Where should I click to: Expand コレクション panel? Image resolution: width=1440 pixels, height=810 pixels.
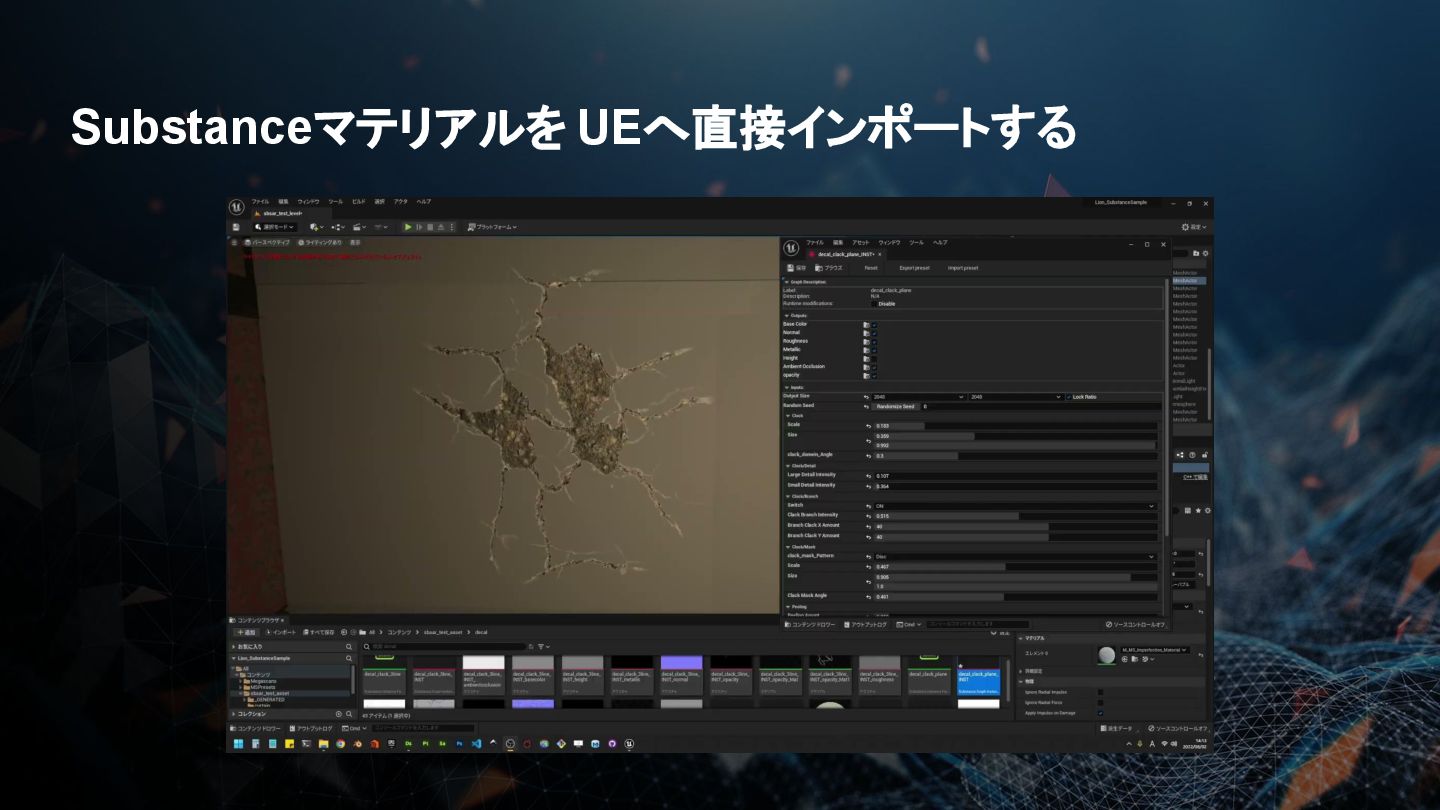pyautogui.click(x=235, y=714)
